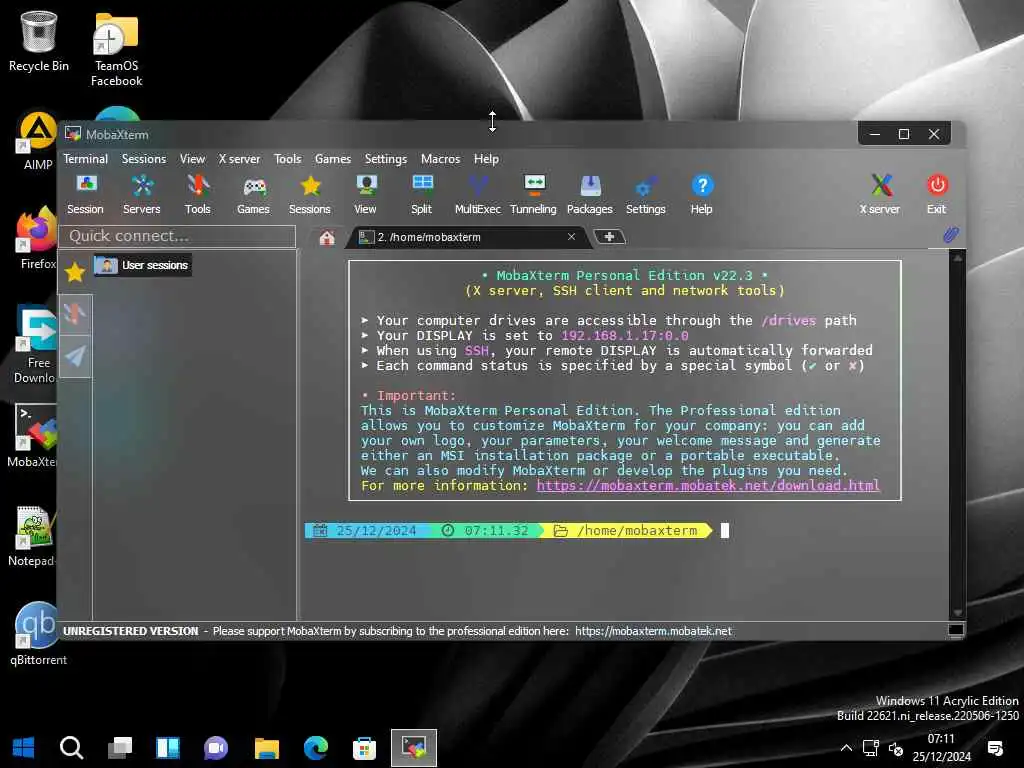Open the qBittorrent desktop icon

coord(38,633)
